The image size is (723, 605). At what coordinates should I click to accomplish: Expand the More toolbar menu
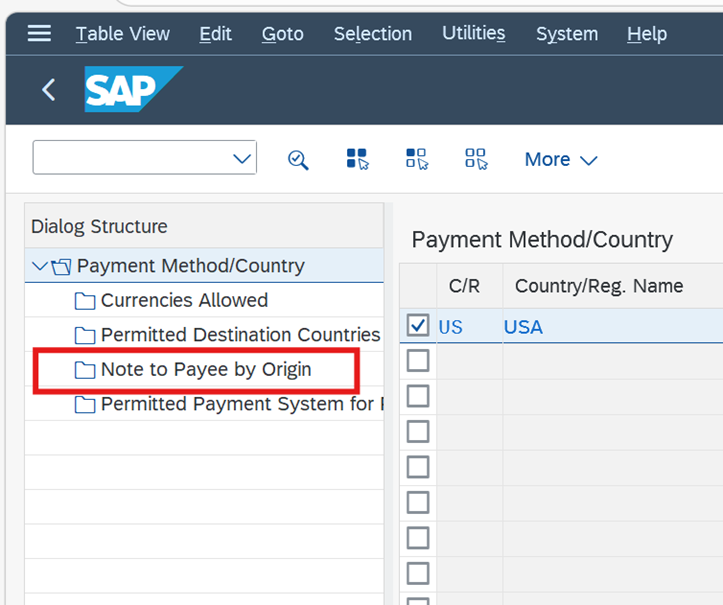(561, 160)
